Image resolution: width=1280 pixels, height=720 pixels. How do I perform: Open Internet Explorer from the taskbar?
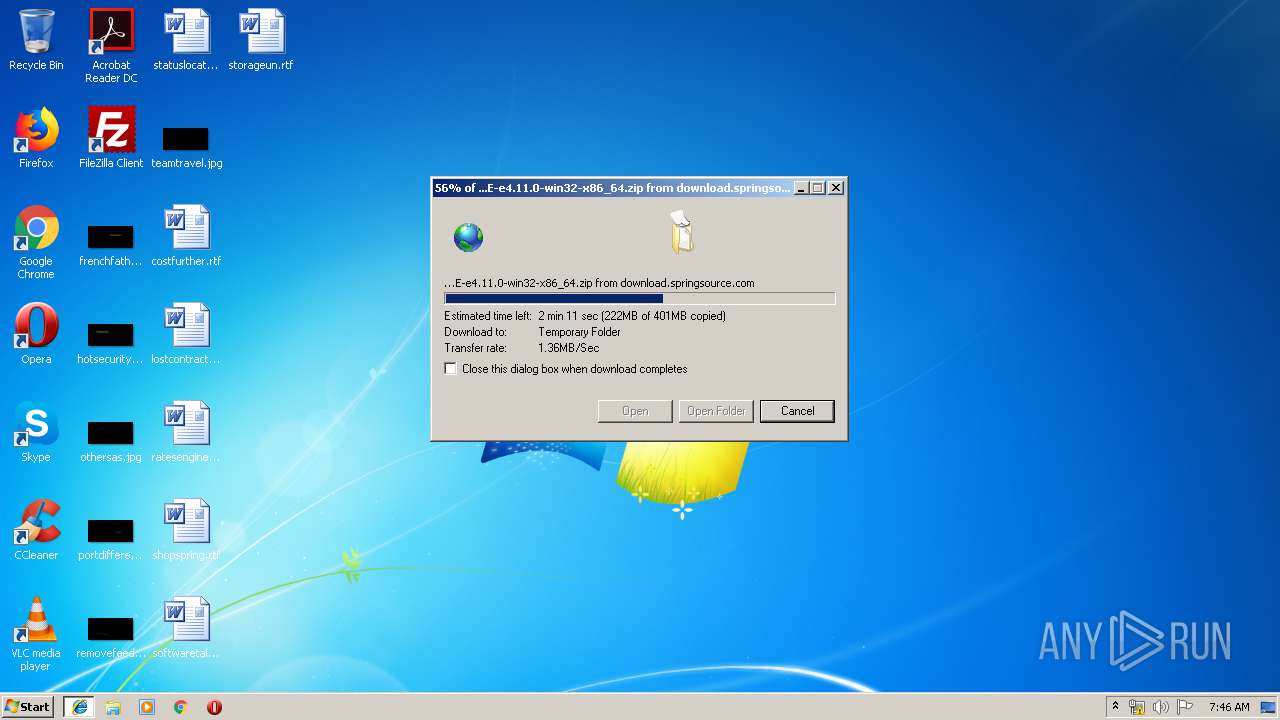coord(79,707)
